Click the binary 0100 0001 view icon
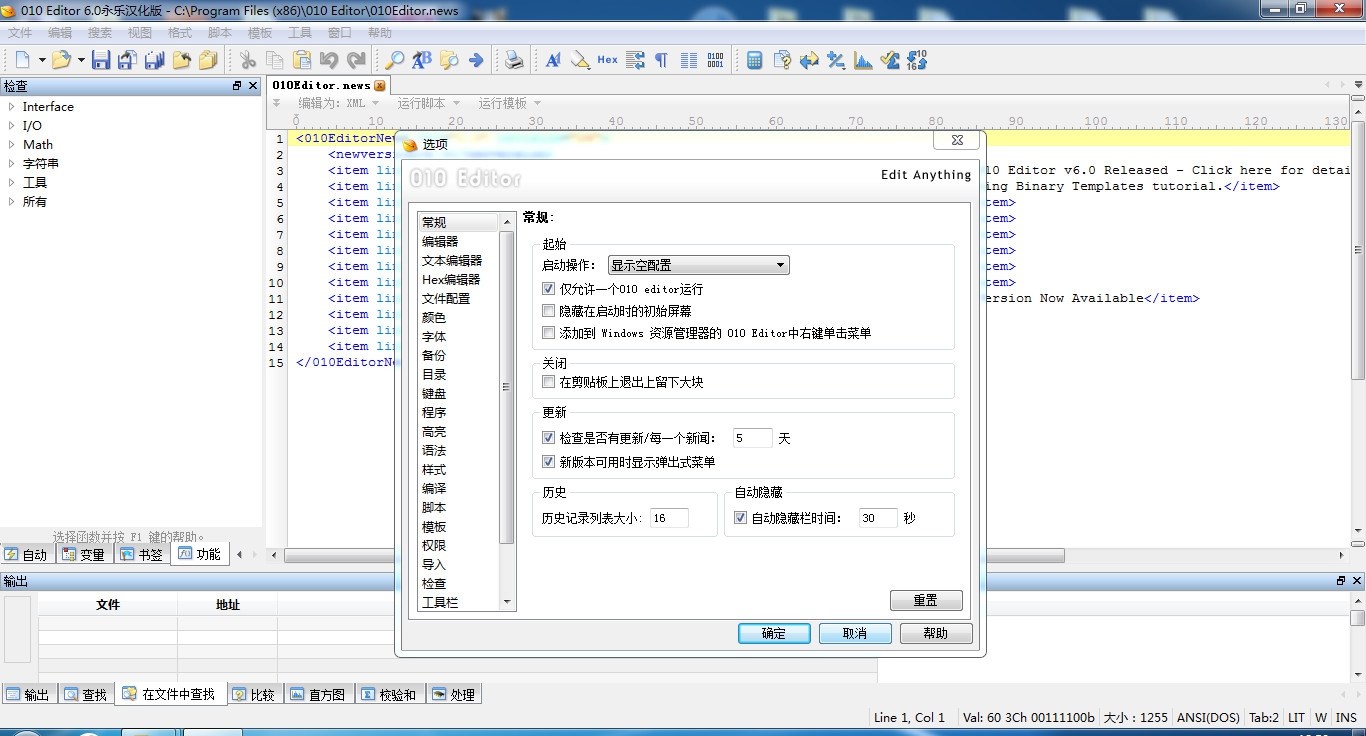This screenshot has width=1366, height=736. tap(715, 60)
